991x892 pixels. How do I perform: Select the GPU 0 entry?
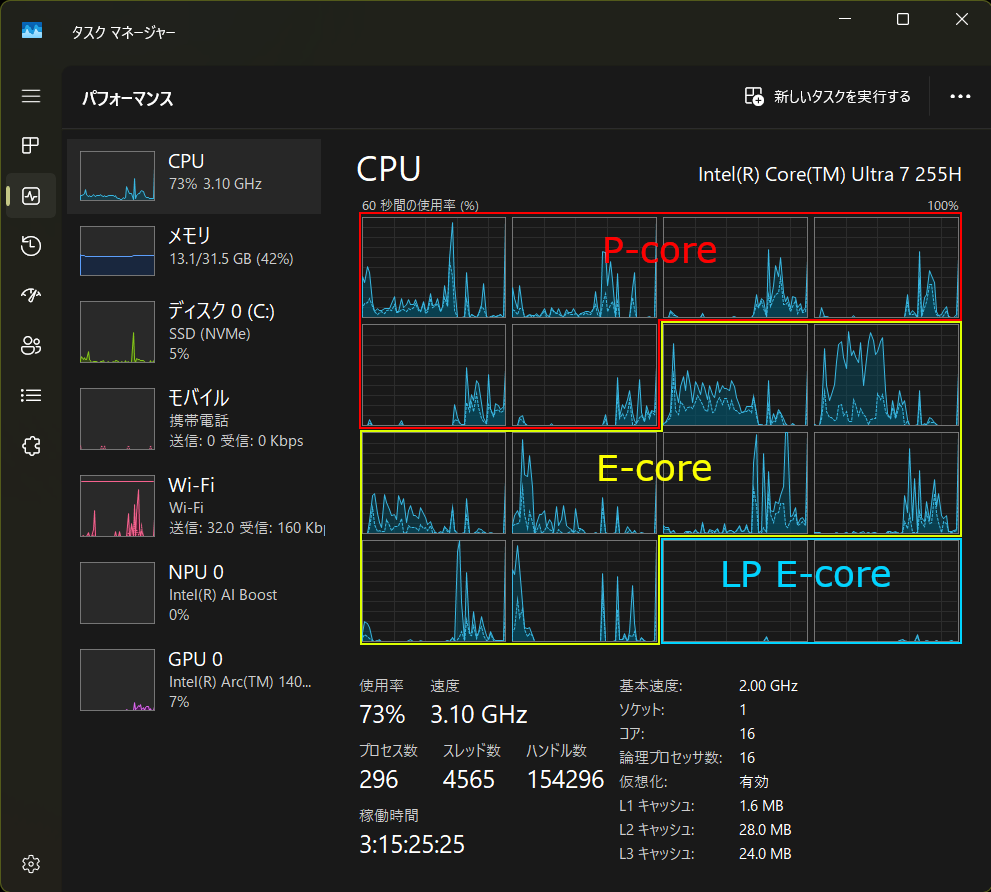coord(194,679)
